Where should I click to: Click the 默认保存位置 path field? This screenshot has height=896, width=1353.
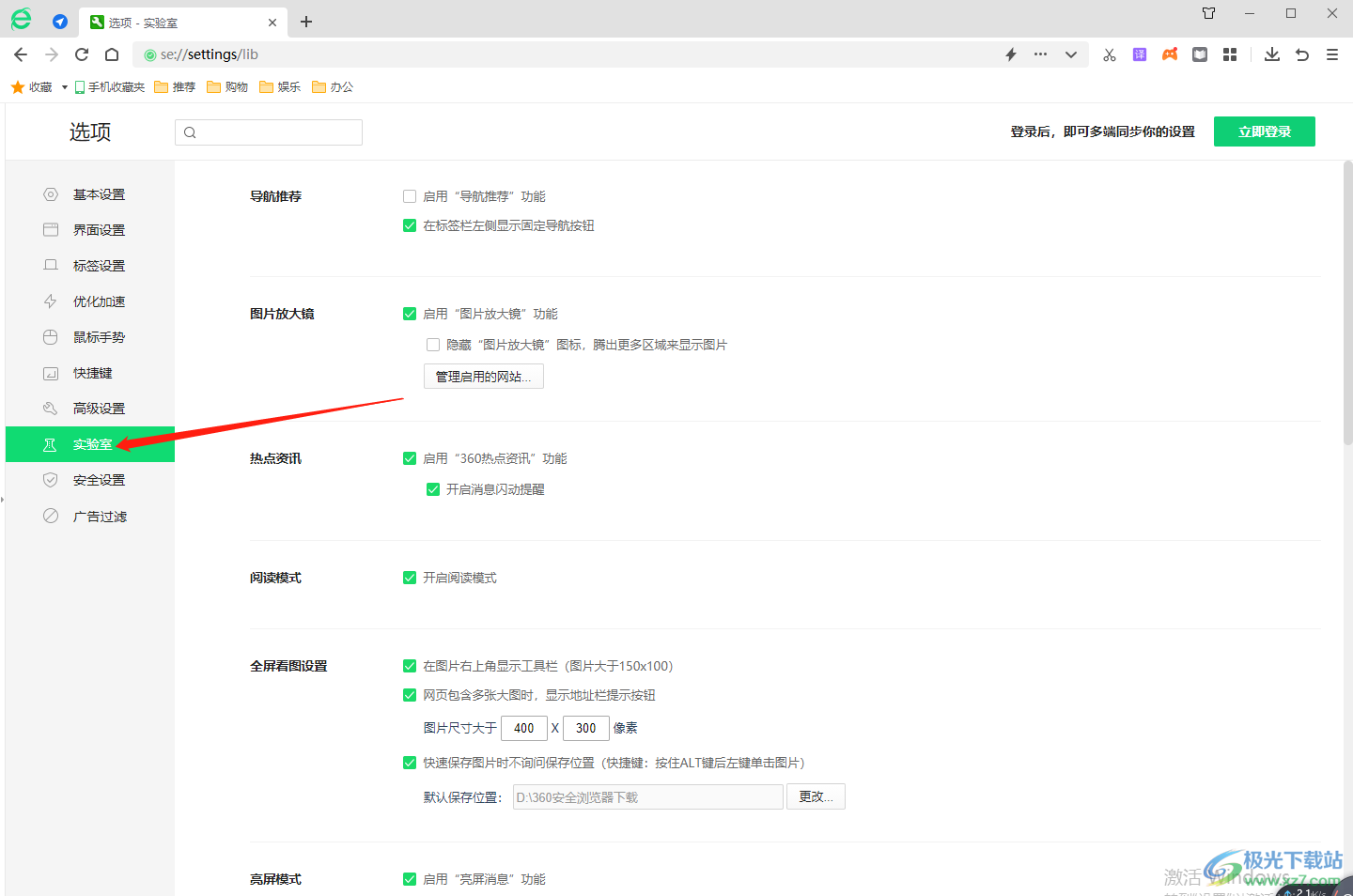coord(648,797)
